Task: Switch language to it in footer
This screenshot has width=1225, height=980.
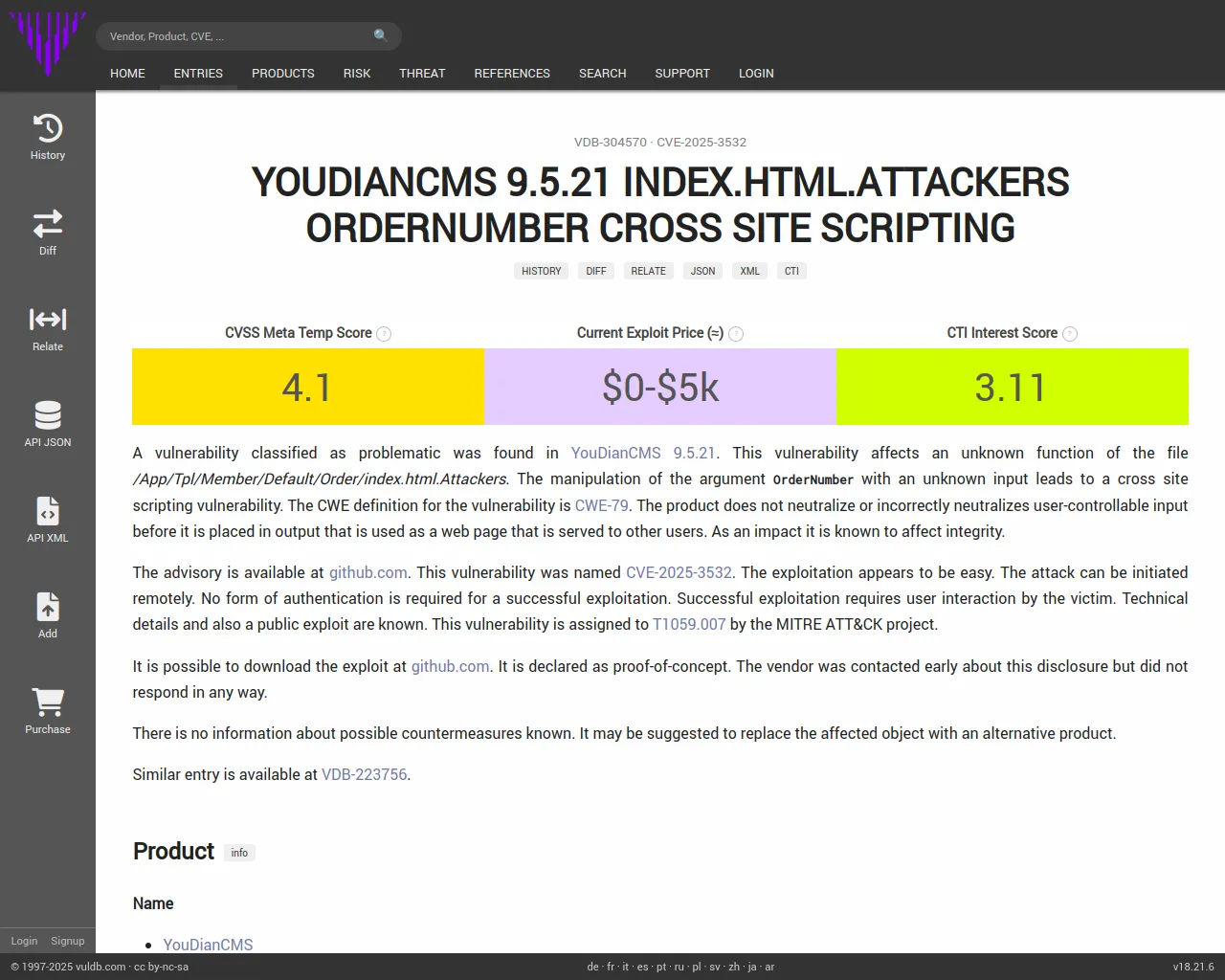Action: tap(626, 967)
